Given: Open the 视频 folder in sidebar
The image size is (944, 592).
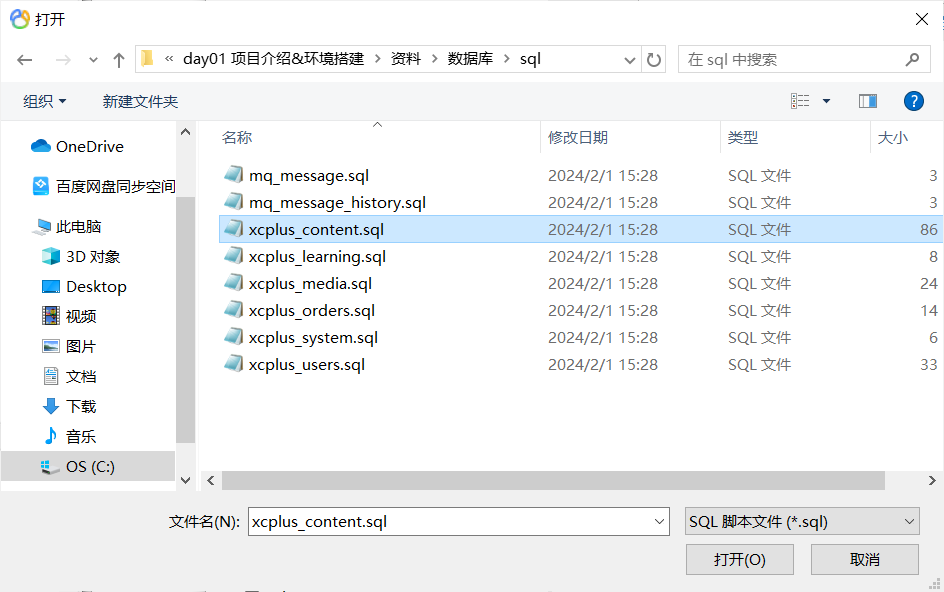Looking at the screenshot, I should (x=81, y=316).
